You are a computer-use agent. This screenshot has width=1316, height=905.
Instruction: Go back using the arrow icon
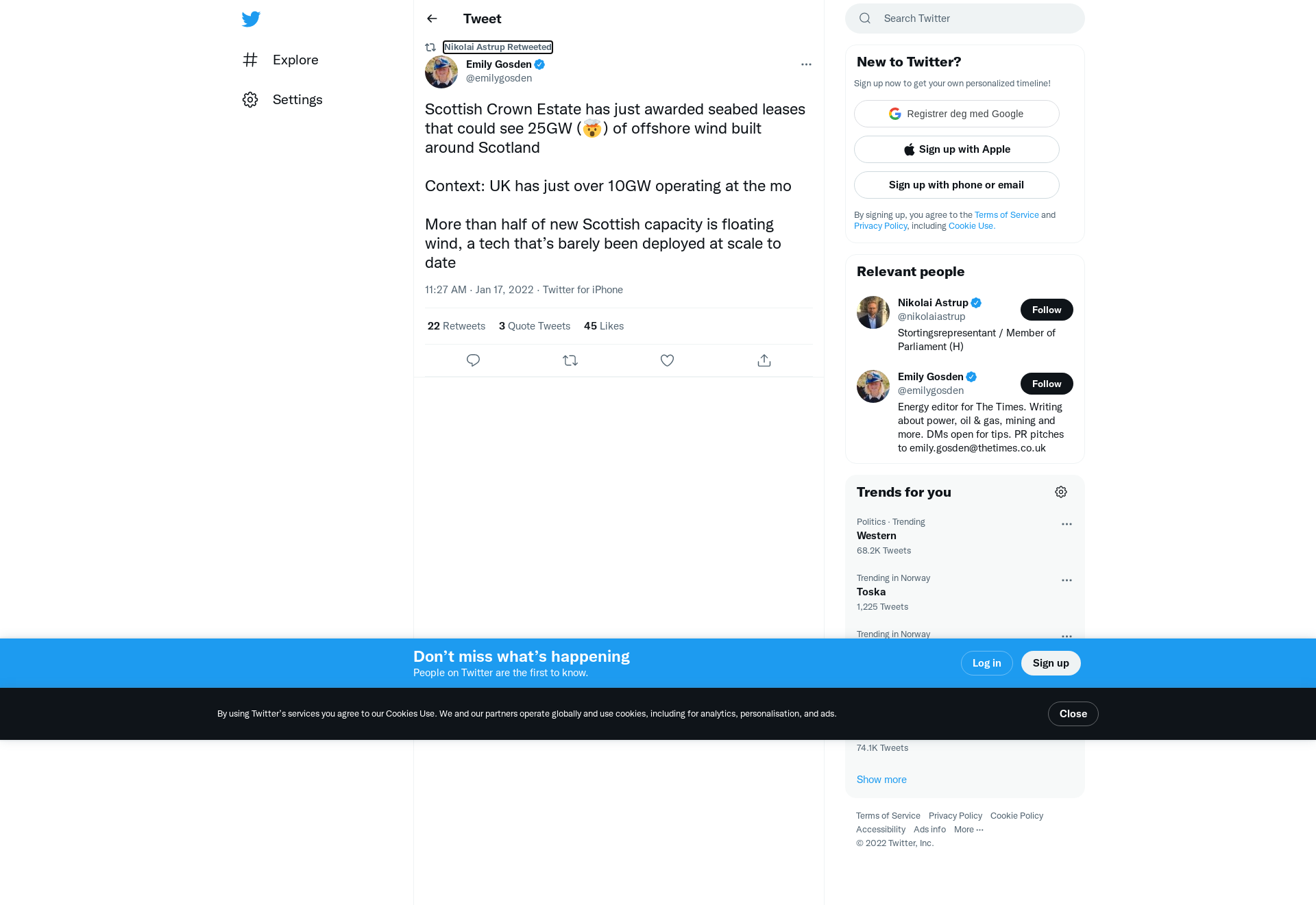pos(432,18)
